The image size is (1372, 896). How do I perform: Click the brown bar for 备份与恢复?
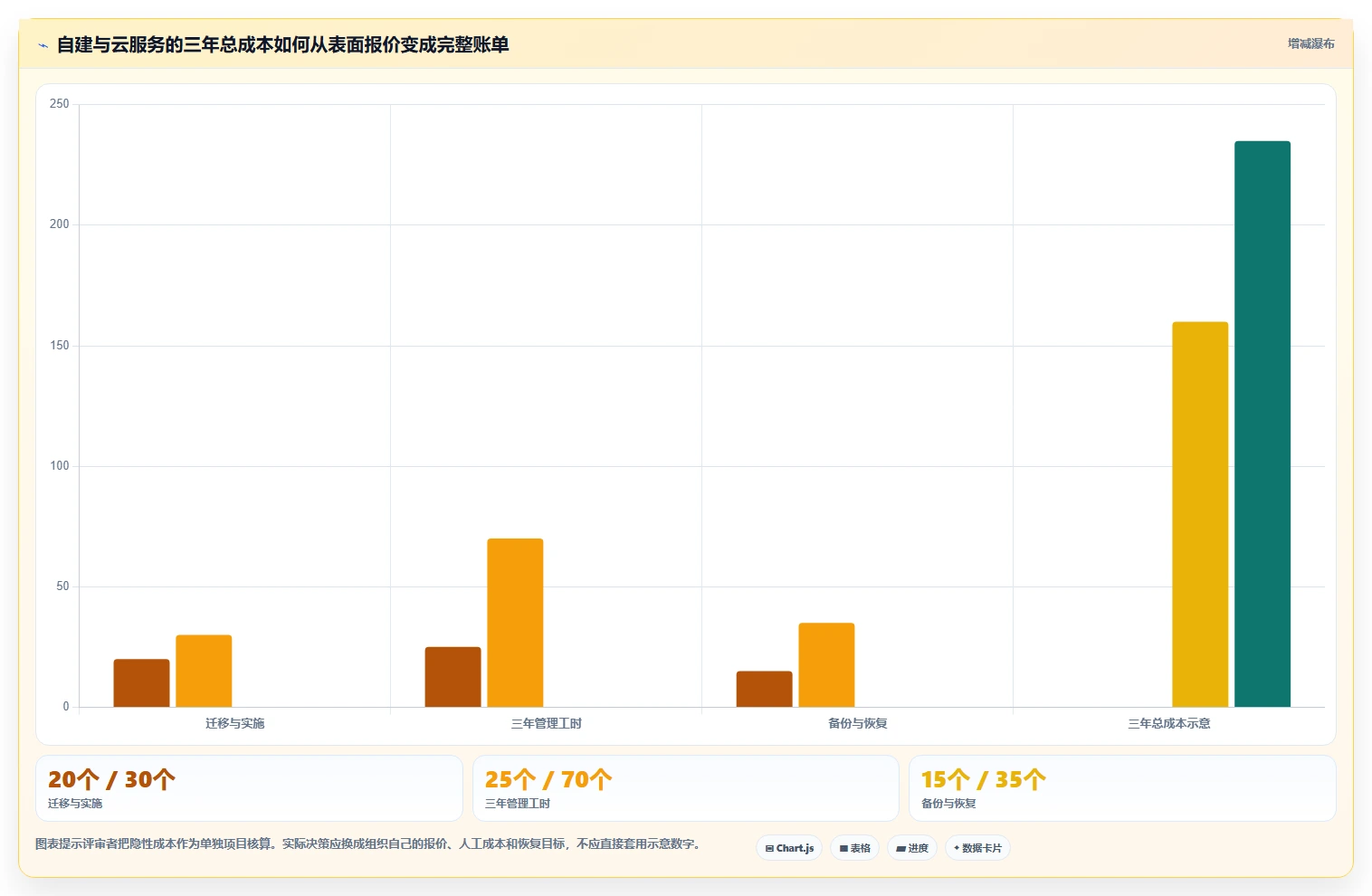(x=764, y=689)
